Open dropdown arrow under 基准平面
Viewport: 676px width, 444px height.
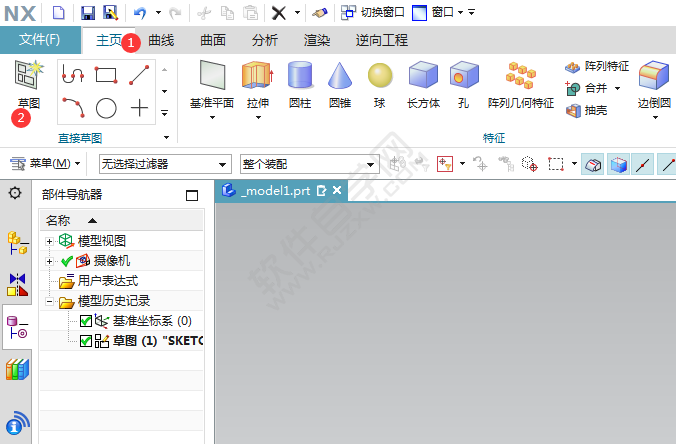tap(212, 117)
